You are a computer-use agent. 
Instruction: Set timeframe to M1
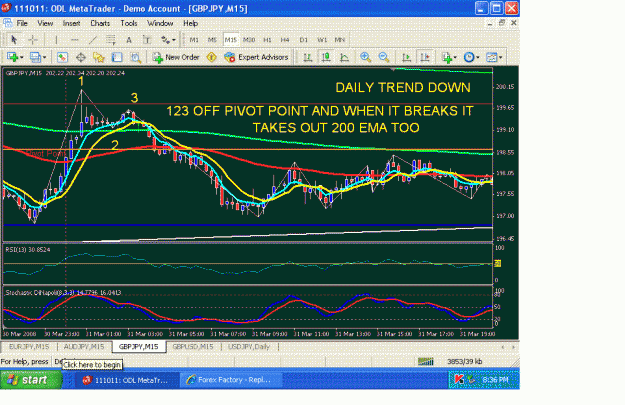[x=194, y=40]
